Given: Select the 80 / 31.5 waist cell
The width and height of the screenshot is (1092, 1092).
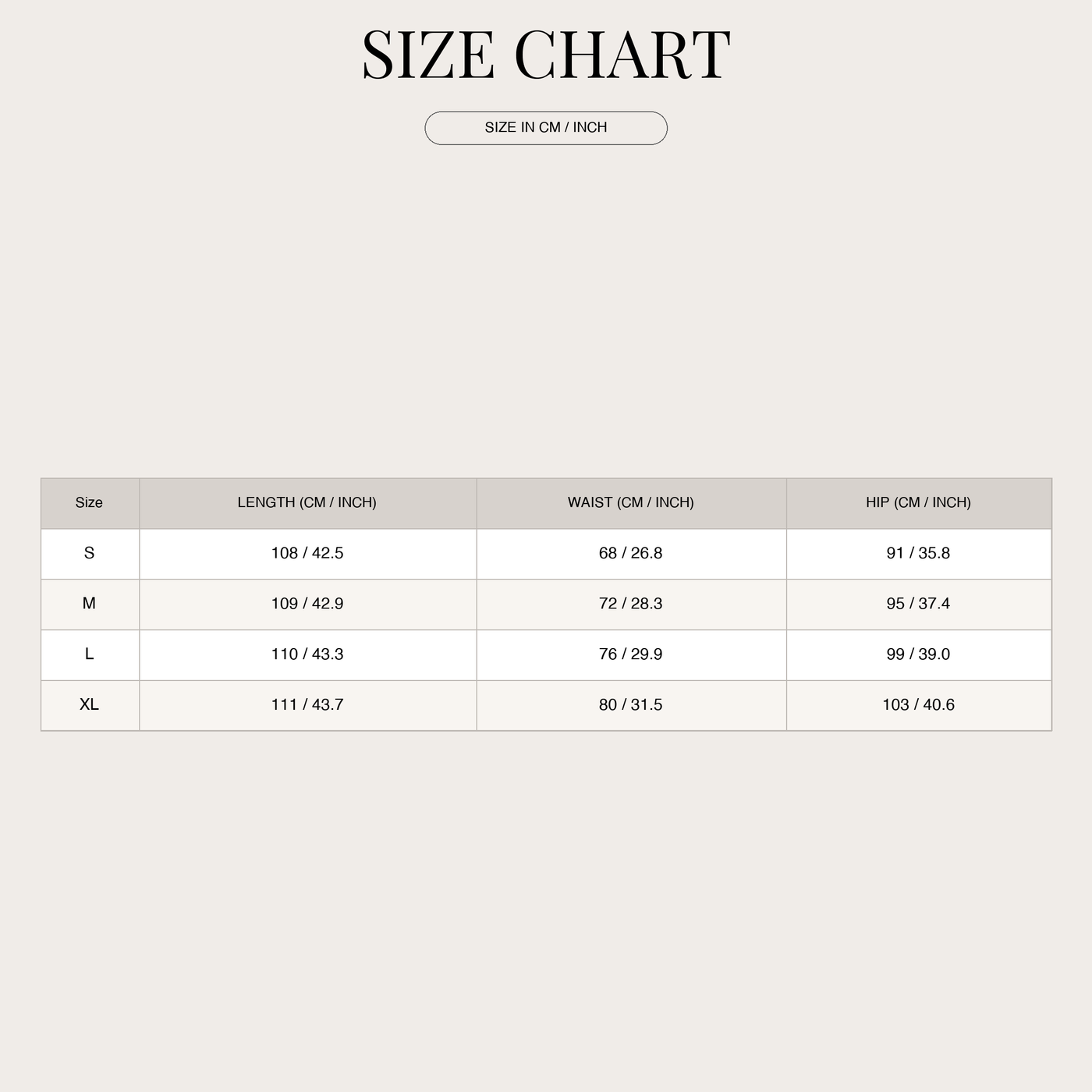Looking at the screenshot, I should (631, 705).
